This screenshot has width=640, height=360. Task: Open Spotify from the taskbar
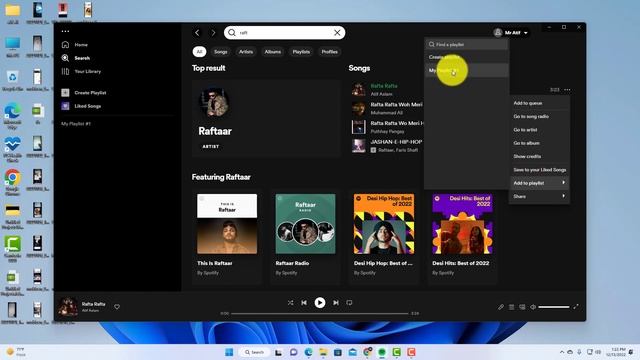coord(382,352)
